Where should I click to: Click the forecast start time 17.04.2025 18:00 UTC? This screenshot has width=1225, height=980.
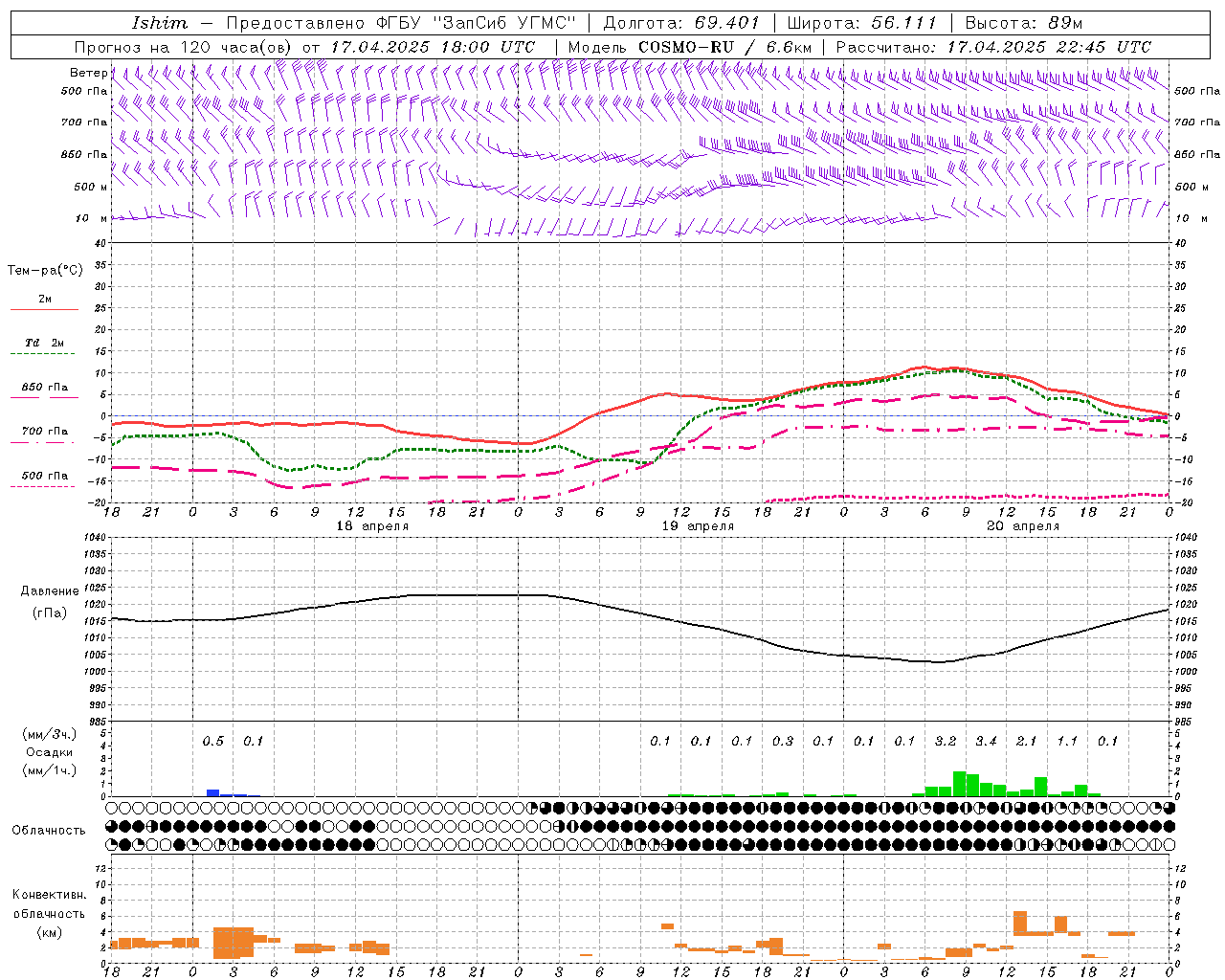coord(433,47)
